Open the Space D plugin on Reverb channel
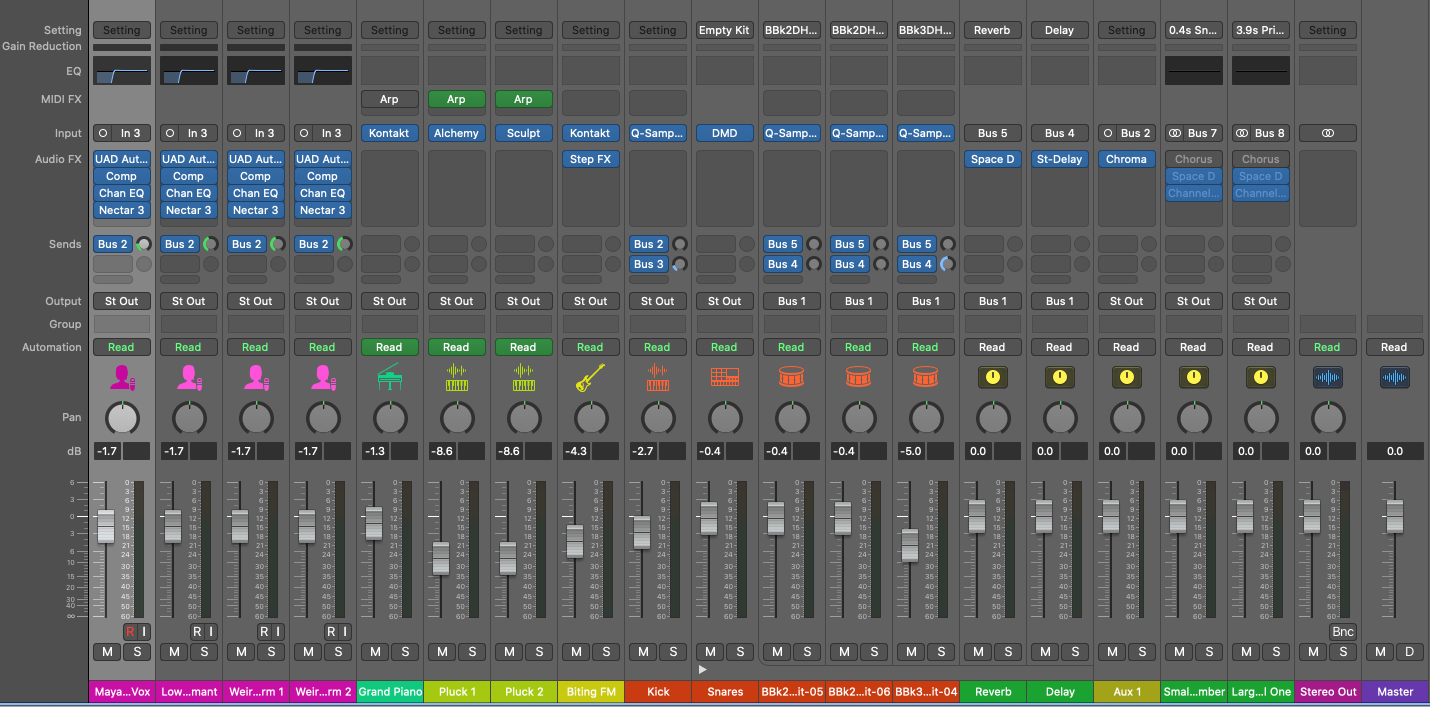Image resolution: width=1430 pixels, height=707 pixels. point(992,159)
